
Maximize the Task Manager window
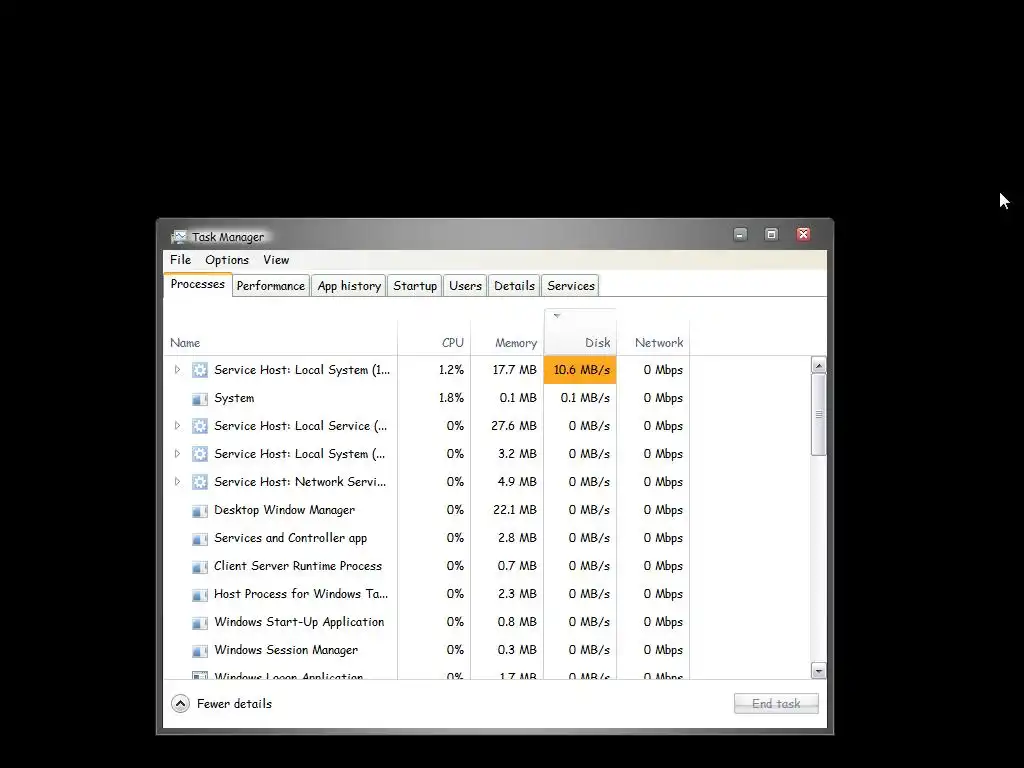point(771,234)
